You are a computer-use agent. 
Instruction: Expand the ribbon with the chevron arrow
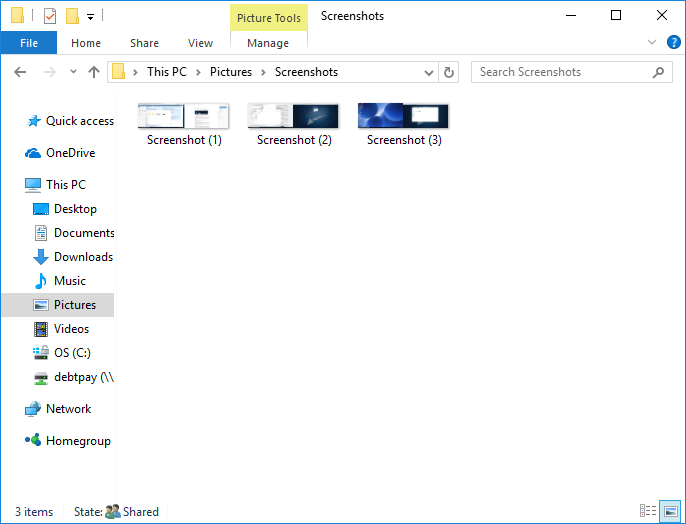tap(652, 42)
